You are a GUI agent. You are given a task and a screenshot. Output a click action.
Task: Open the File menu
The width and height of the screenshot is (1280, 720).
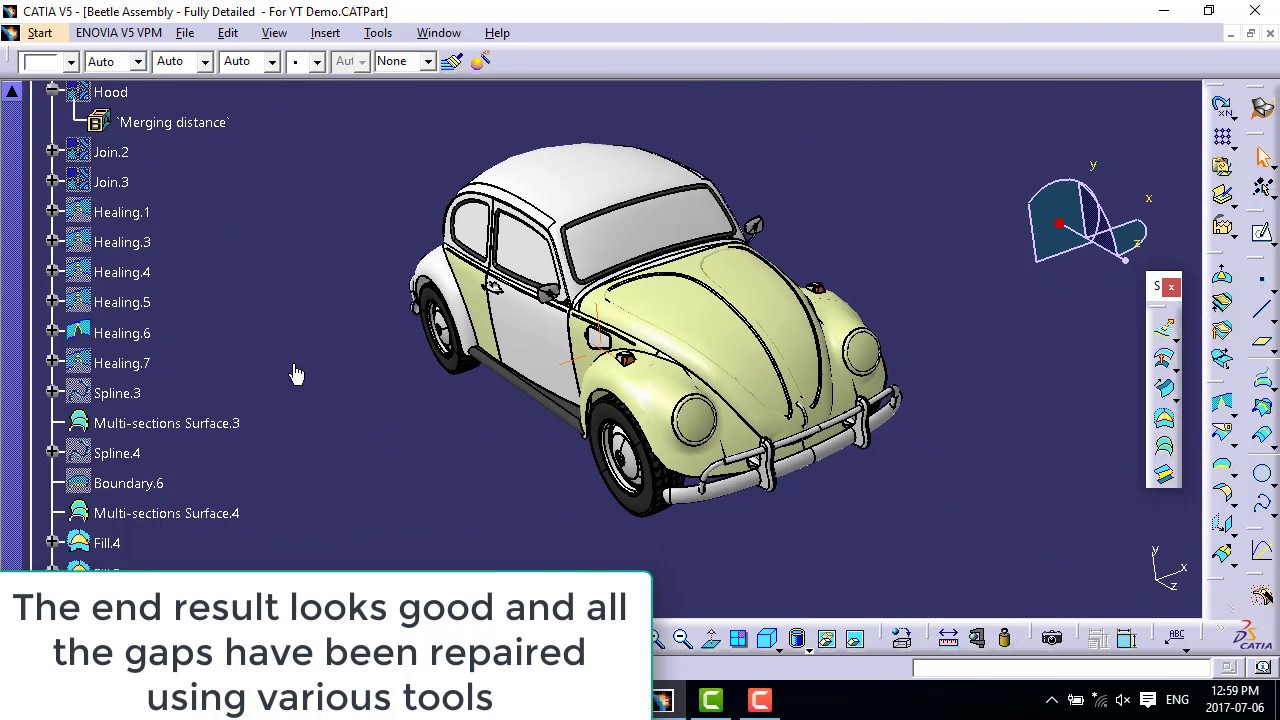185,33
